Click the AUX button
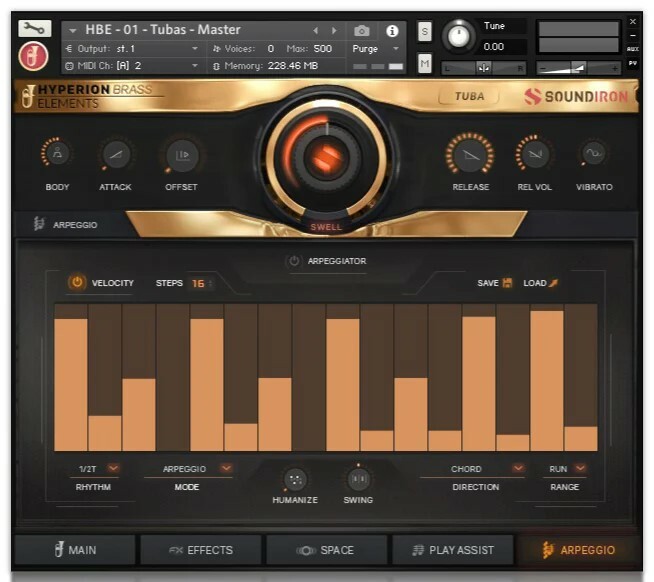This screenshot has width=654, height=582. 633,49
